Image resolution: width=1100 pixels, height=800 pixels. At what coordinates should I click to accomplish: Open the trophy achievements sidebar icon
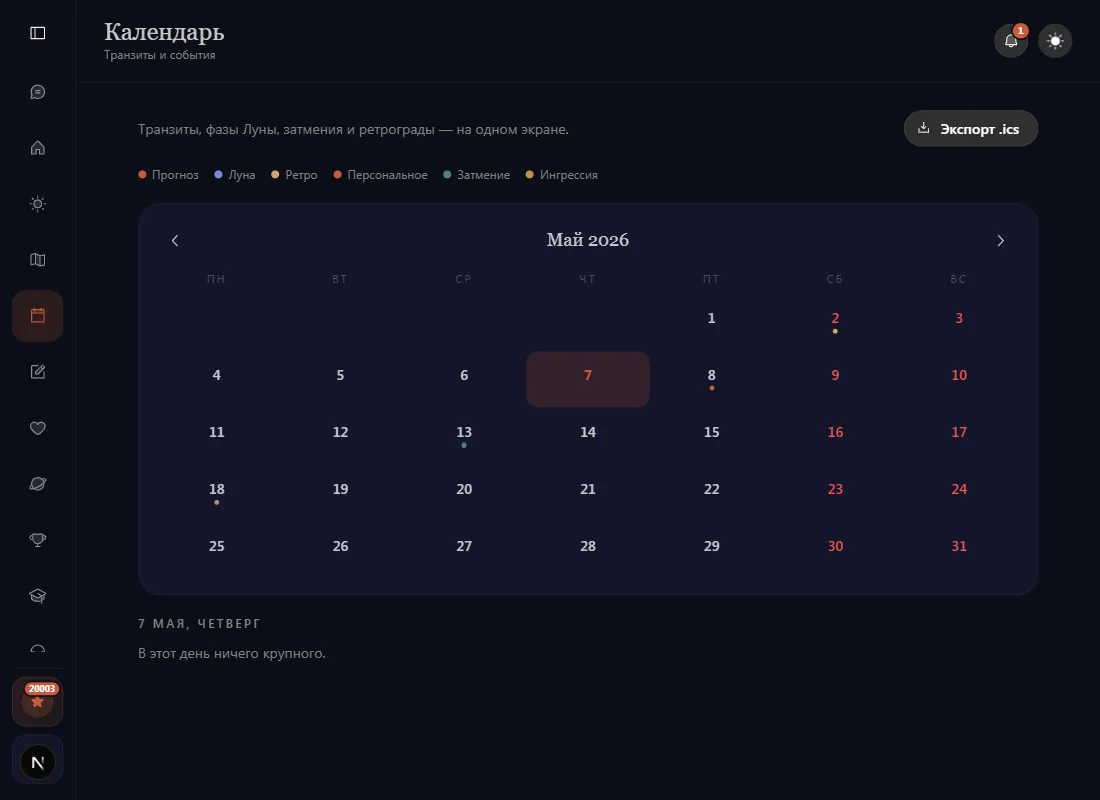(x=38, y=540)
